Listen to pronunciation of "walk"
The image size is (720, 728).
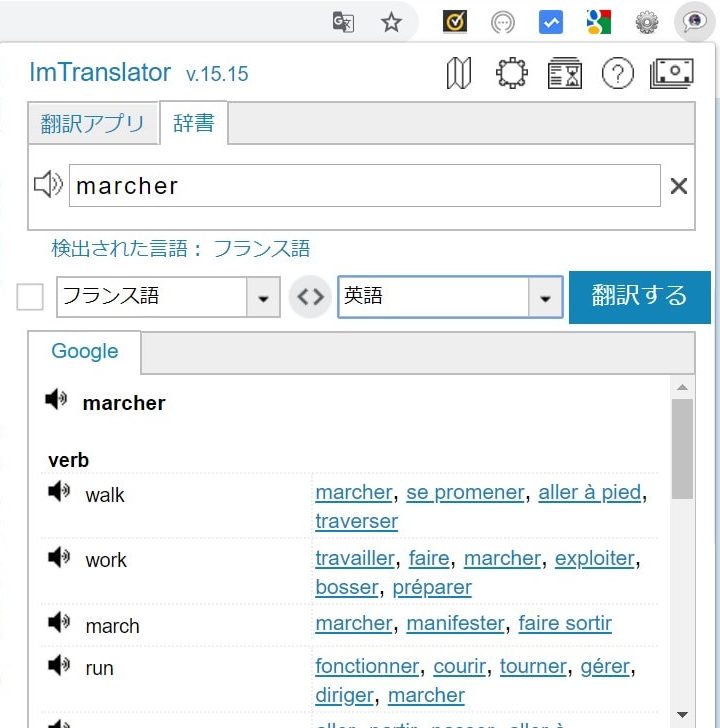pos(59,492)
